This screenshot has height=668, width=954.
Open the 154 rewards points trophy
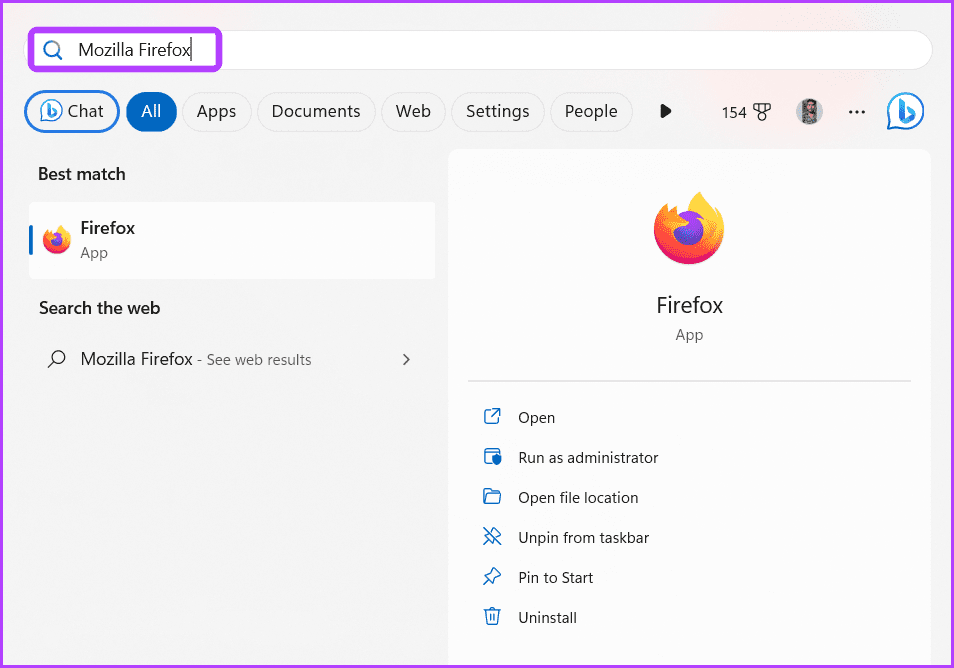coord(746,112)
